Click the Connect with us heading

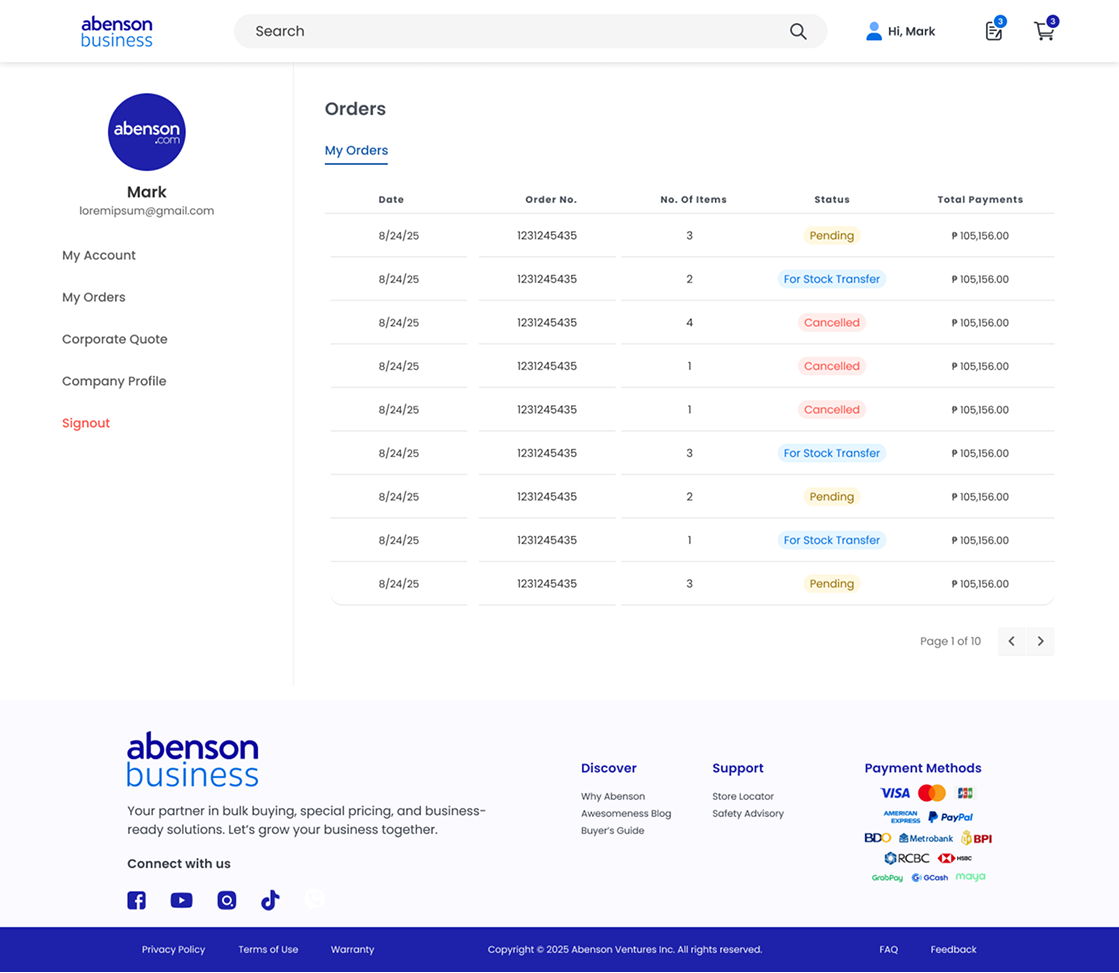pyautogui.click(x=179, y=864)
